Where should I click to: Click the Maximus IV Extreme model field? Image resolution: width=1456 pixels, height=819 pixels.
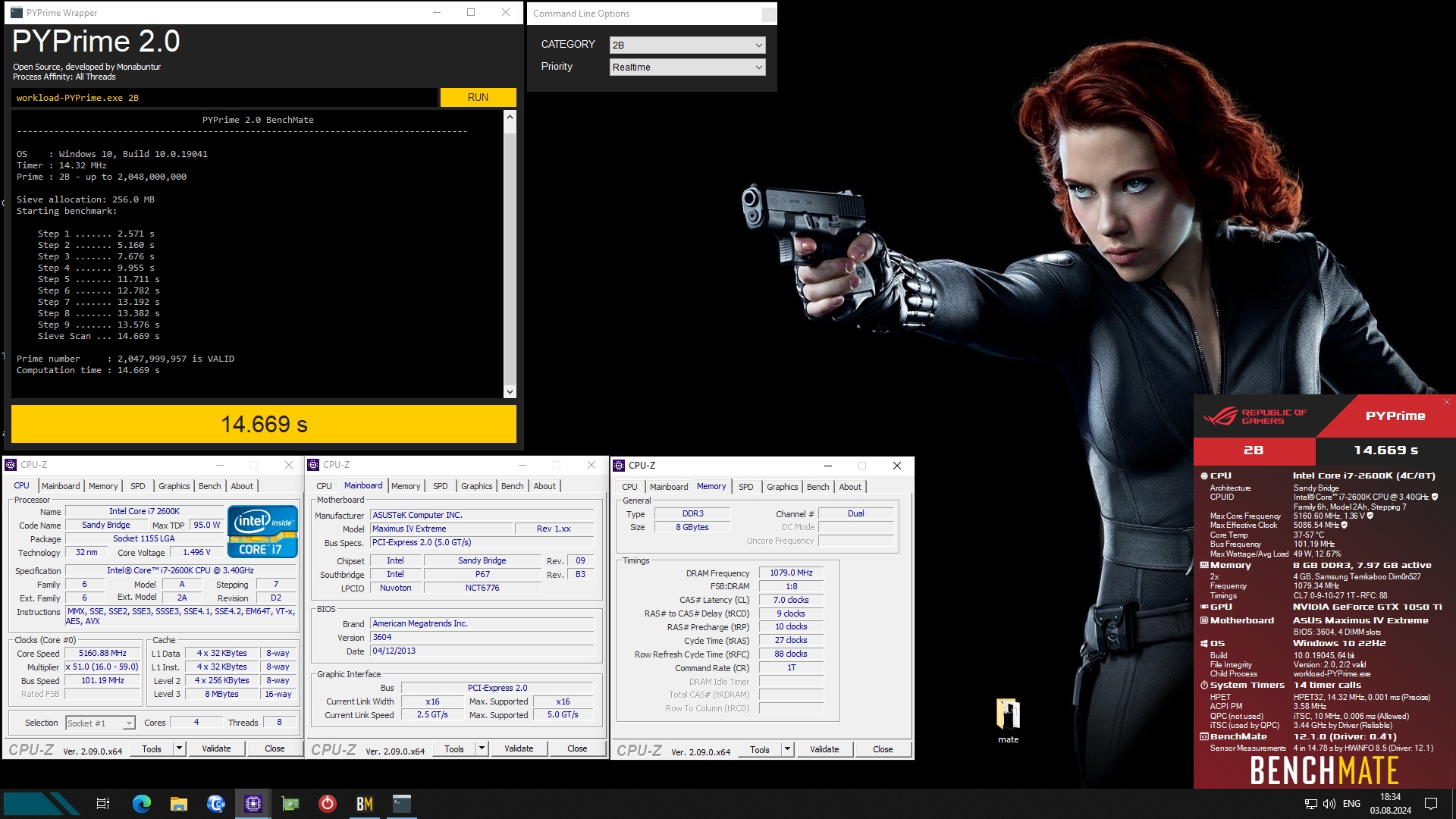pyautogui.click(x=441, y=529)
